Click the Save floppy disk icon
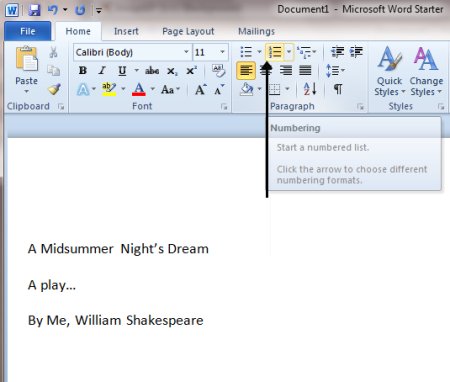Viewport: 450px width, 382px height. pyautogui.click(x=34, y=10)
